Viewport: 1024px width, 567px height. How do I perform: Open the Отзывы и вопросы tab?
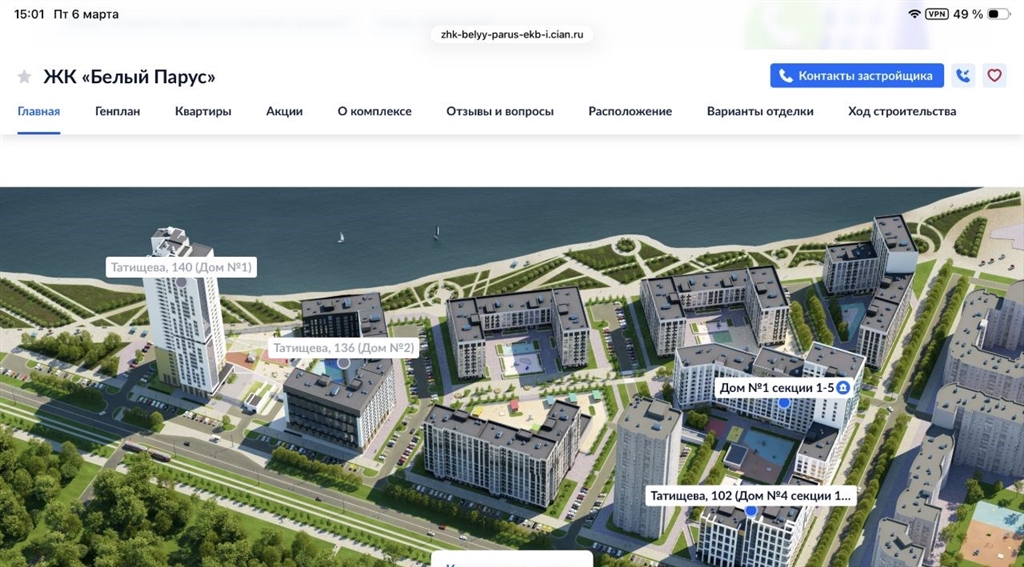point(500,111)
